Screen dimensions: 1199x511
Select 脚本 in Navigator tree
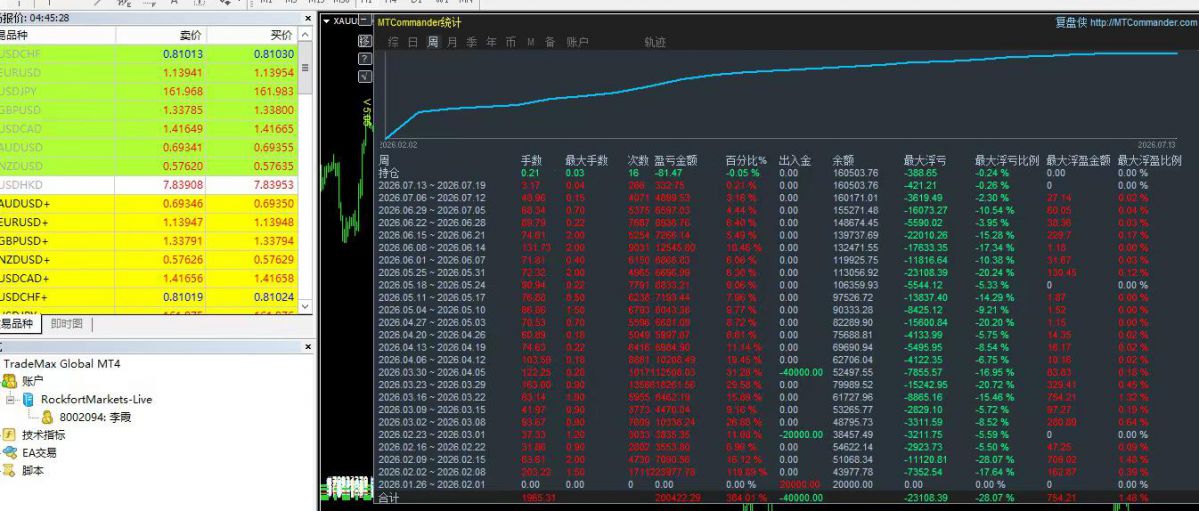(33, 470)
